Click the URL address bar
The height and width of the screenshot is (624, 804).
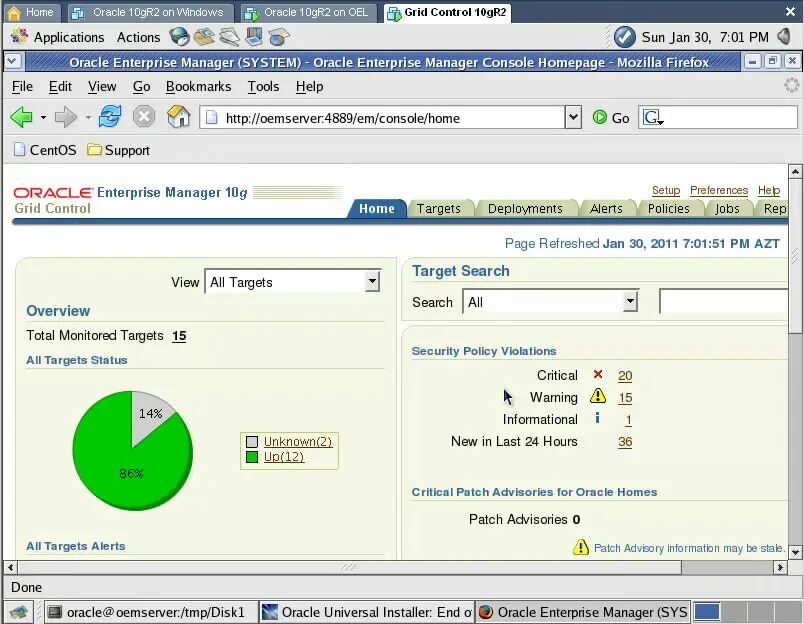coord(382,118)
